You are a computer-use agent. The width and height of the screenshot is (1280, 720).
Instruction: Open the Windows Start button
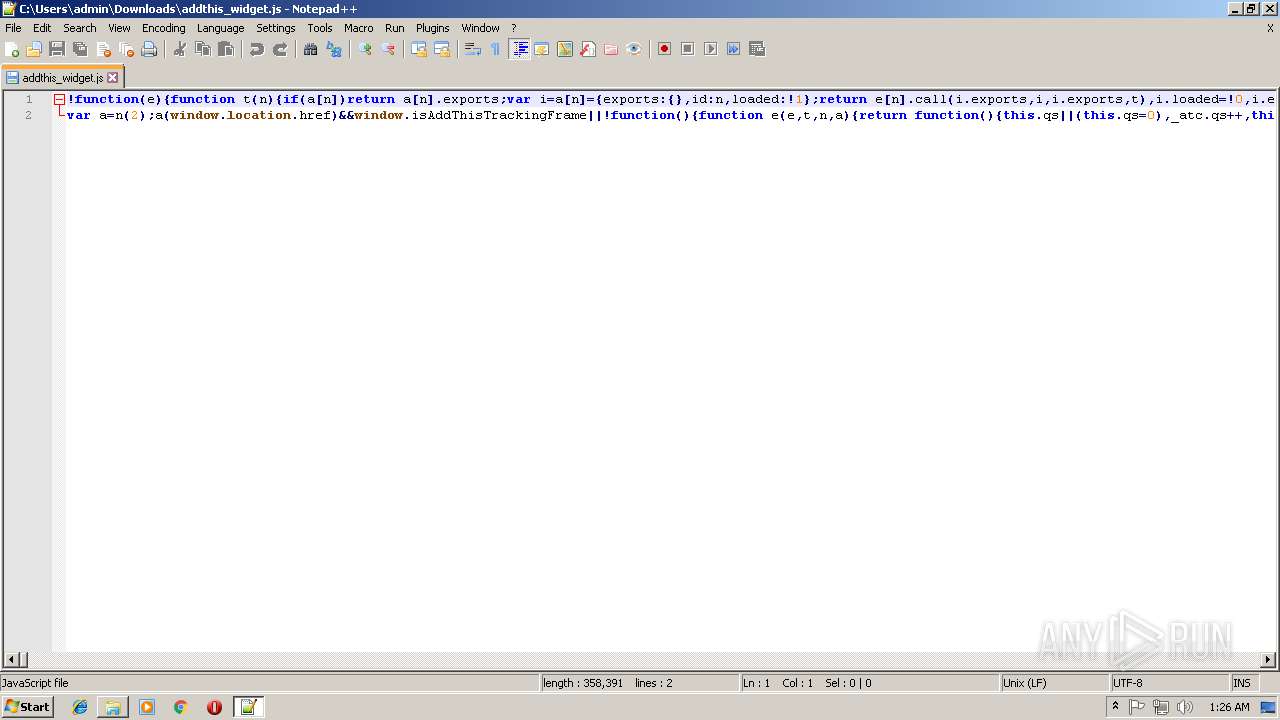coord(27,707)
